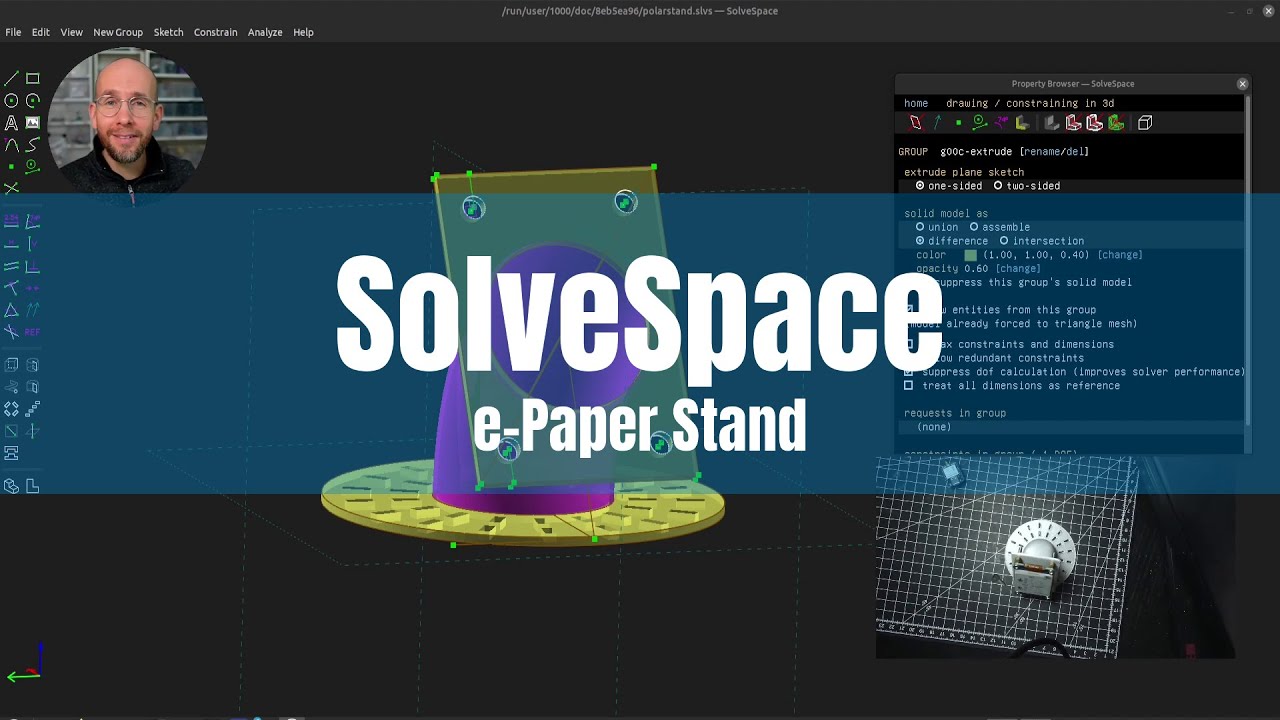Open the Constrain menu
Screen dimensions: 1280x720
215,32
